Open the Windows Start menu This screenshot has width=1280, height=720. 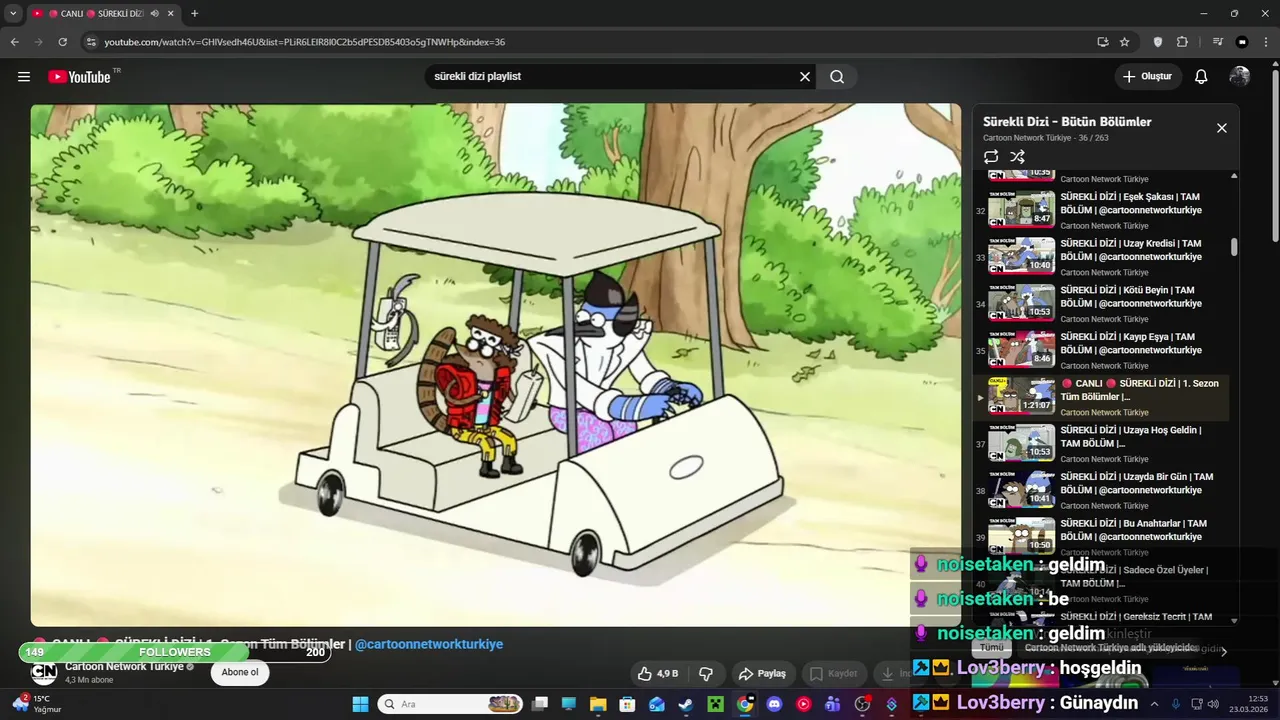pyautogui.click(x=360, y=704)
